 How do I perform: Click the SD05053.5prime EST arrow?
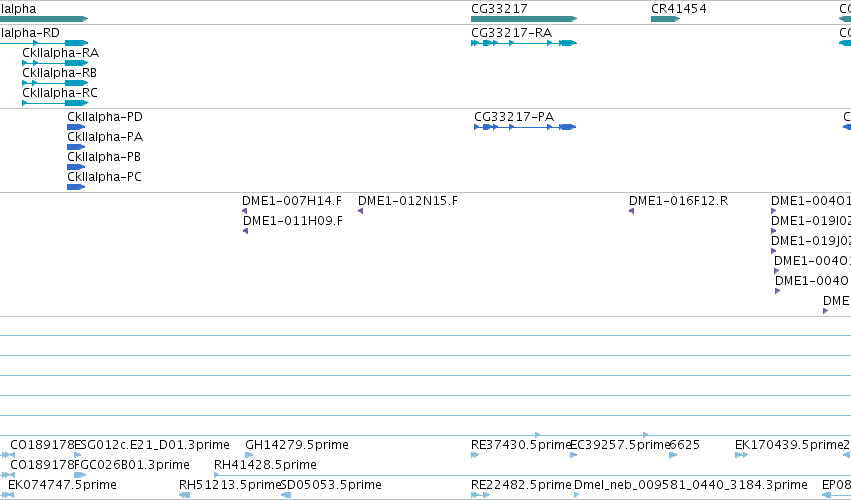pos(286,495)
